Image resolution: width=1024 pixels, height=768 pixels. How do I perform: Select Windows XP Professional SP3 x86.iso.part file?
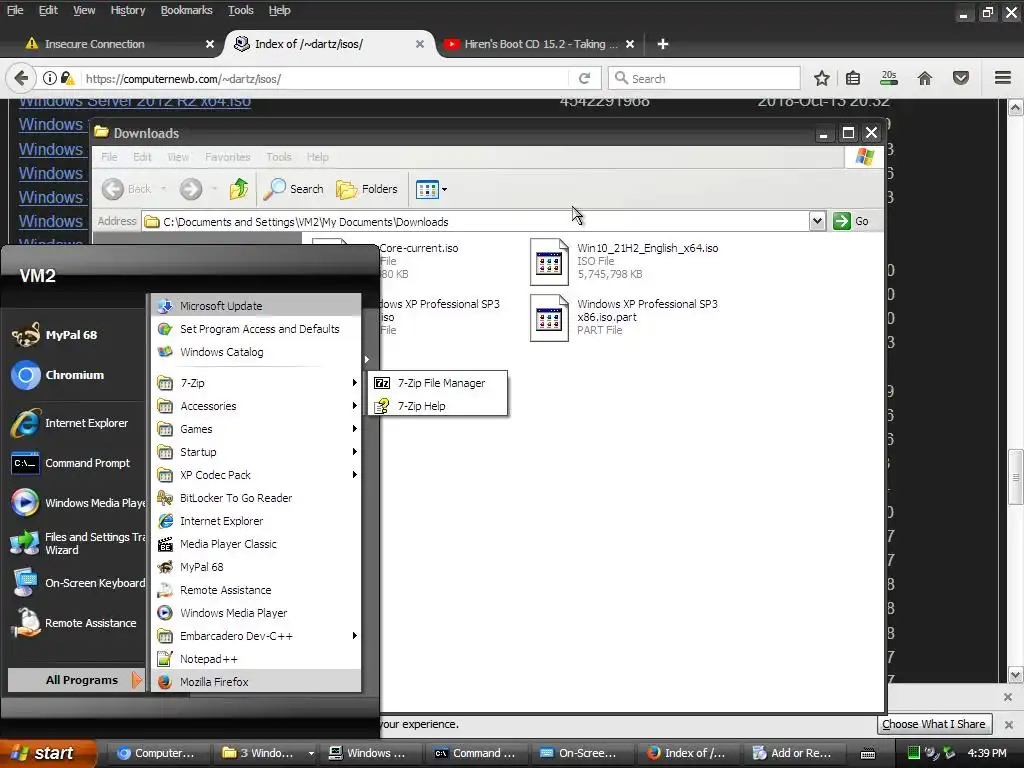tap(624, 317)
